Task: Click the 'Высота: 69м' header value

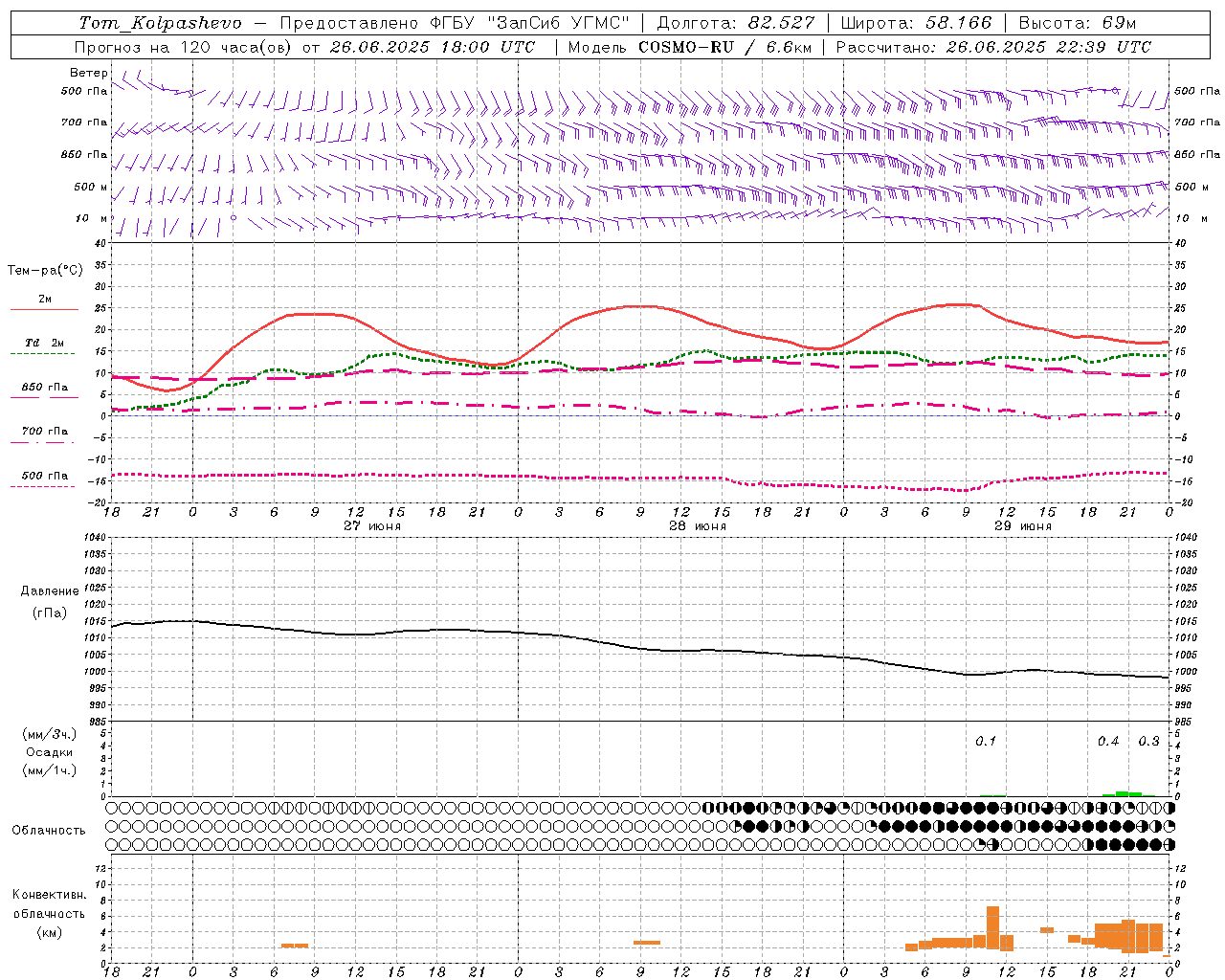Action: click(1078, 23)
